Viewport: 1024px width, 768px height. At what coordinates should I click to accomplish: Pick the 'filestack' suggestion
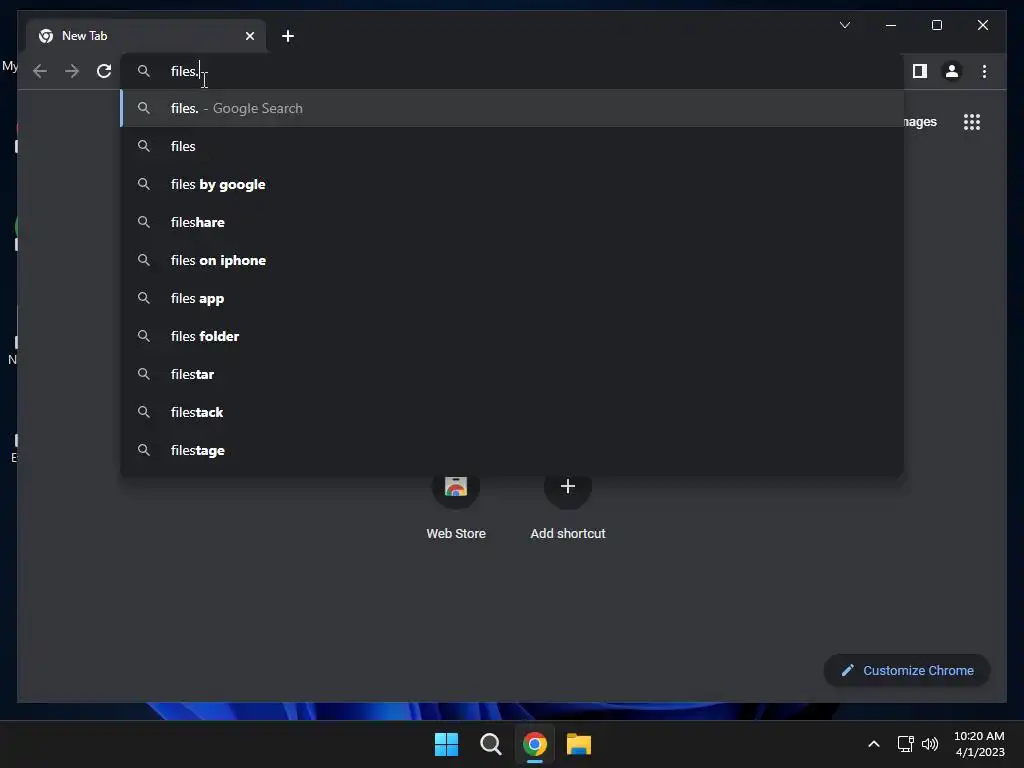[x=512, y=411]
